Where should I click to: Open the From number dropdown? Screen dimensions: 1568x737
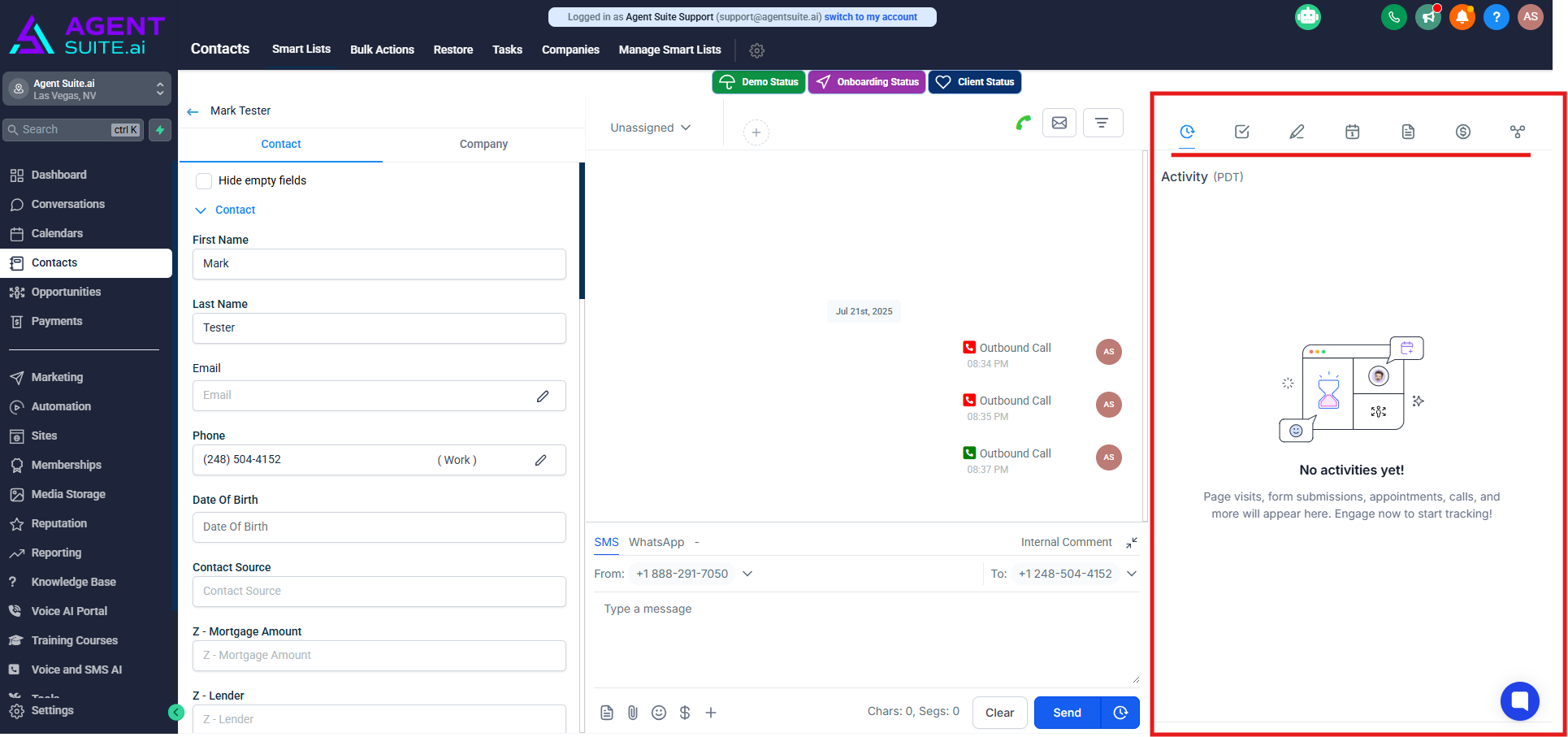click(x=747, y=574)
